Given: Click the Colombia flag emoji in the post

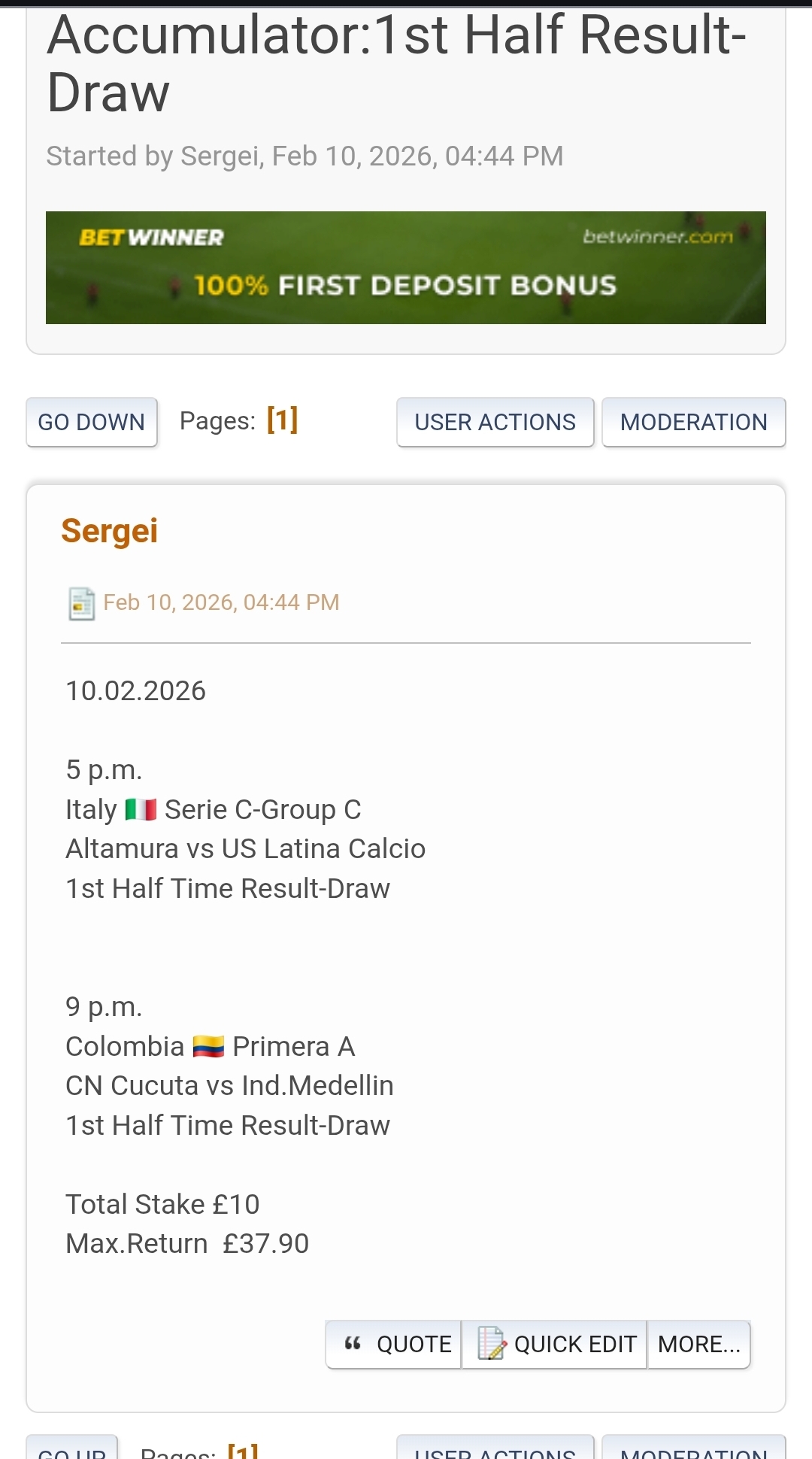Looking at the screenshot, I should point(208,1047).
